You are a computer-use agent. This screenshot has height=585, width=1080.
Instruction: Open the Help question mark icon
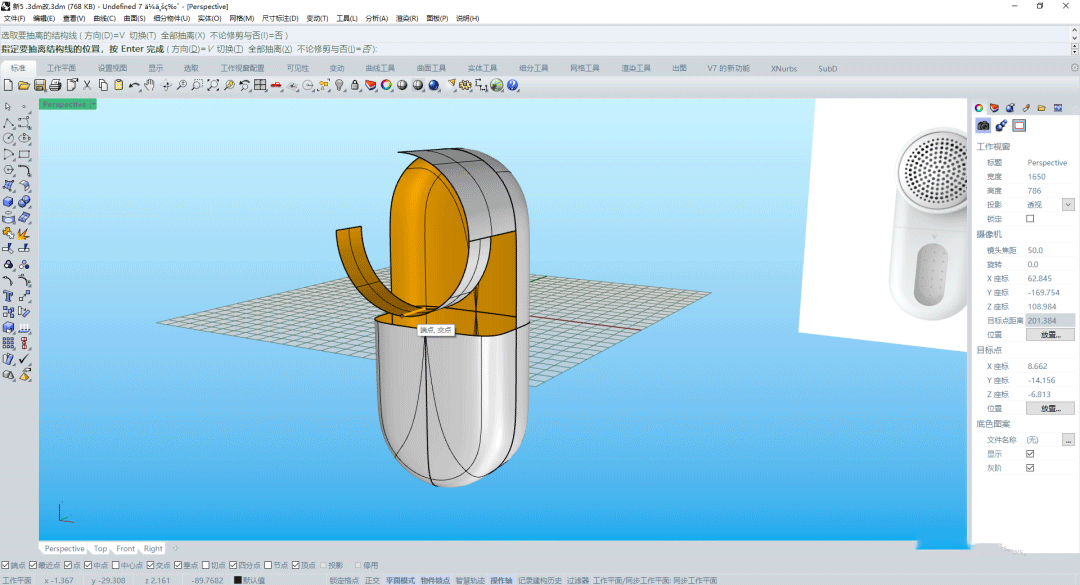coord(513,85)
